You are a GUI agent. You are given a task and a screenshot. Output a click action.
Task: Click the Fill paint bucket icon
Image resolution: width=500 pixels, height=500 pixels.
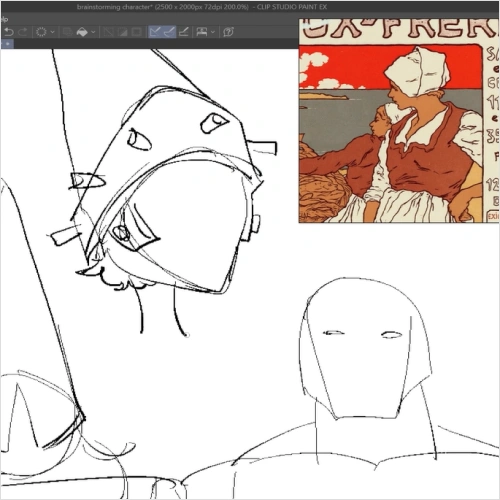(82, 32)
